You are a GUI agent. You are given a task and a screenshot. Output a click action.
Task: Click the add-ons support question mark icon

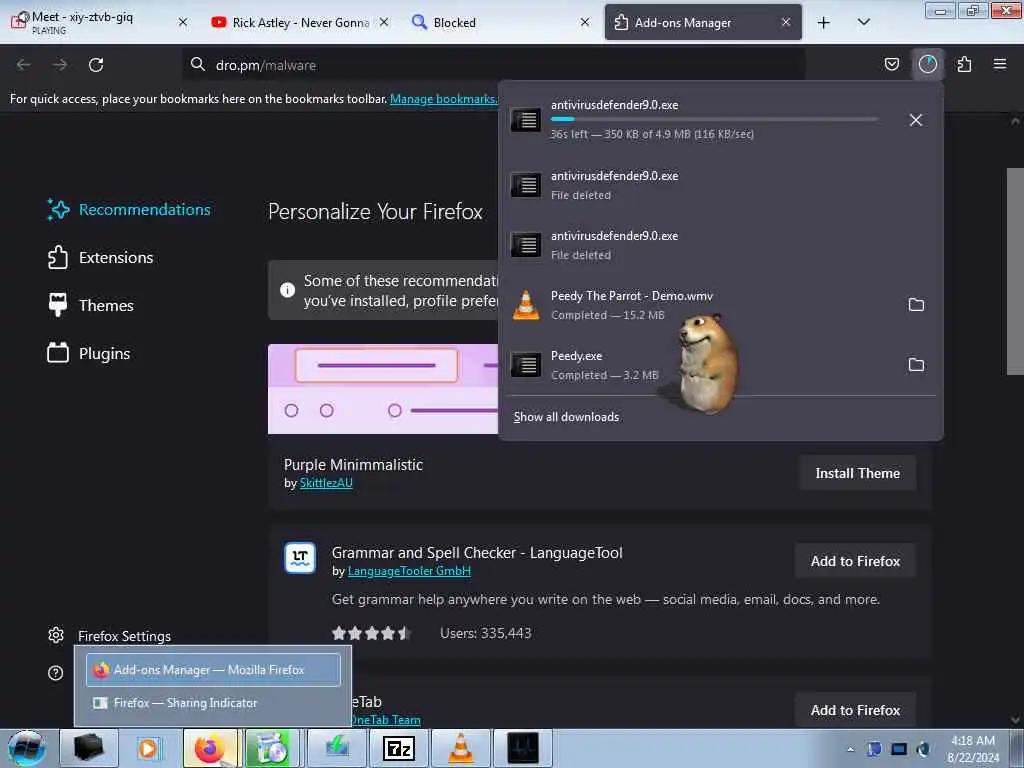click(x=56, y=673)
